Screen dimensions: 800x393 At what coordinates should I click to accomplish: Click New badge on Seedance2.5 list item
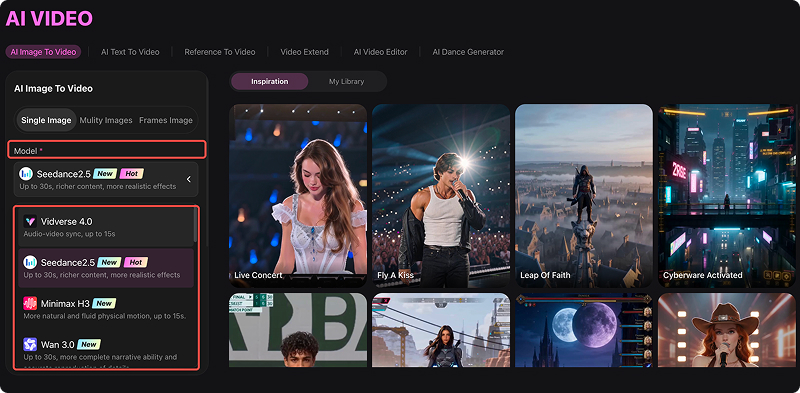coord(109,262)
